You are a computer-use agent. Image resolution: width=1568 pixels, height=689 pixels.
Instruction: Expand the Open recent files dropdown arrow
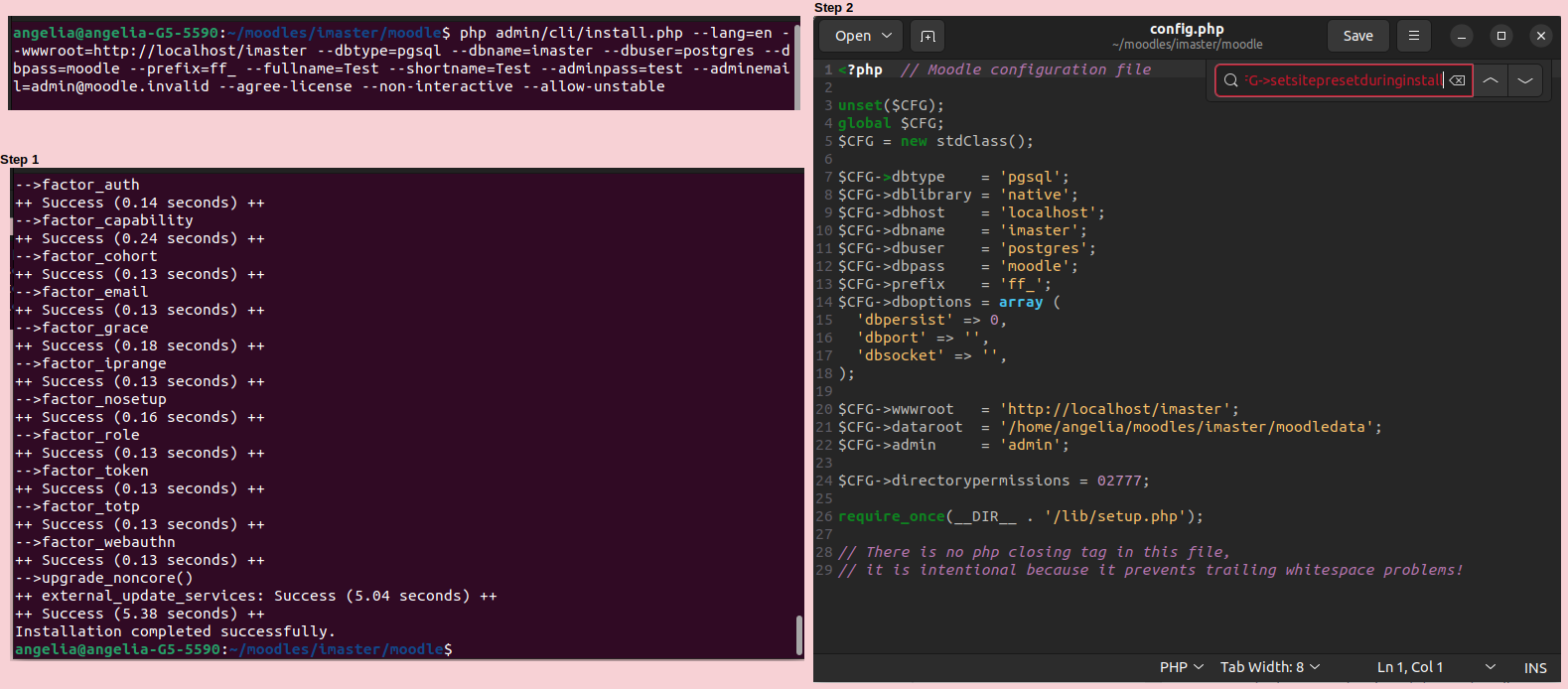pyautogui.click(x=888, y=36)
